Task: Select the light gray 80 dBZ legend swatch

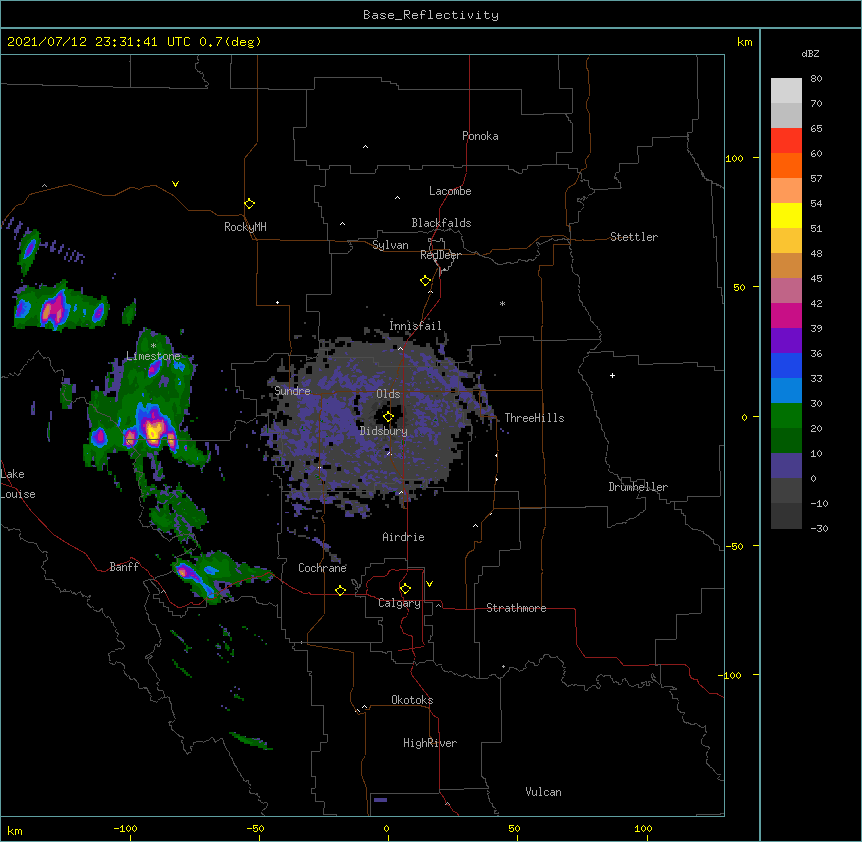Action: pyautogui.click(x=786, y=90)
